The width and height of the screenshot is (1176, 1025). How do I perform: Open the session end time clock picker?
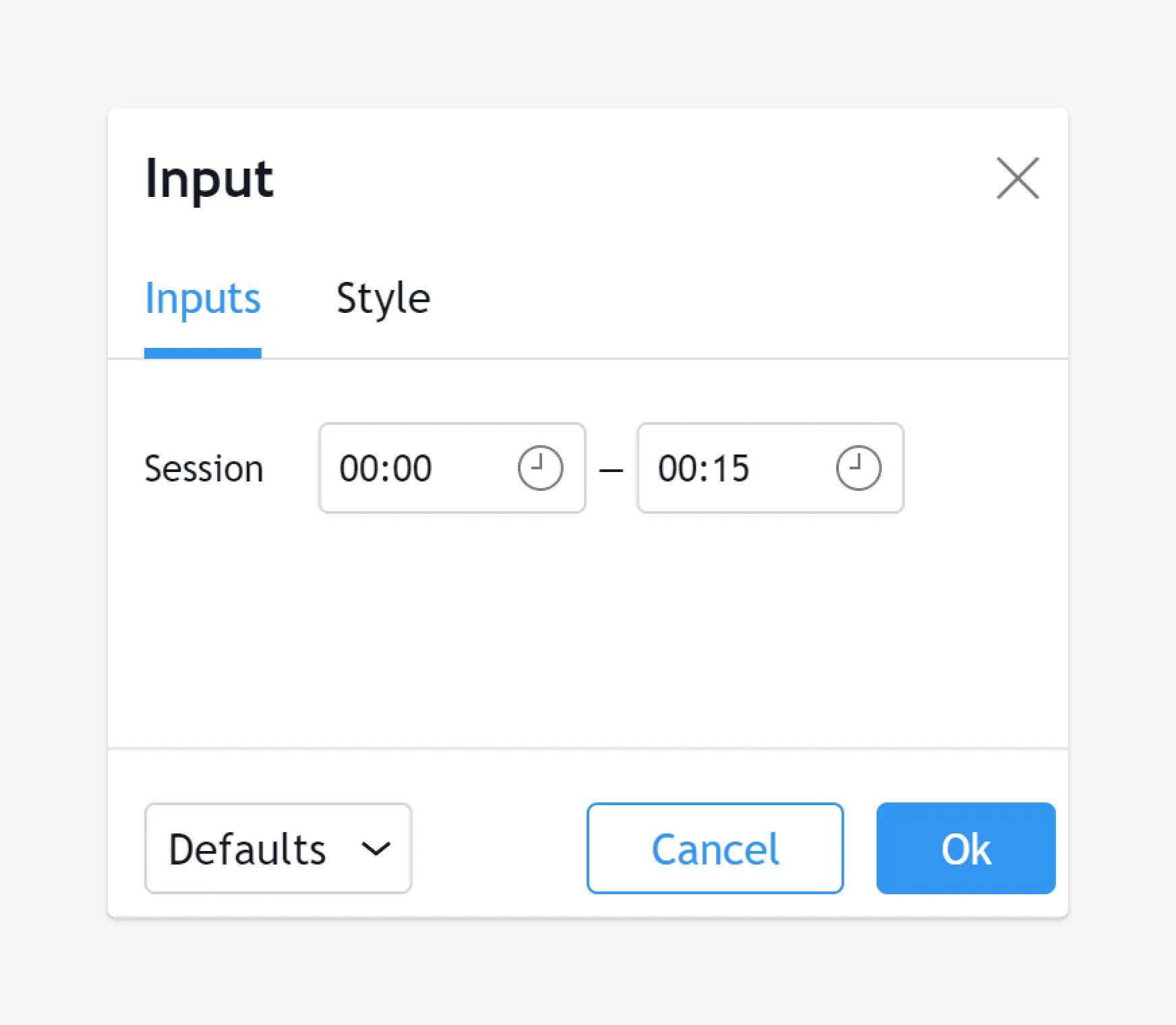point(858,468)
